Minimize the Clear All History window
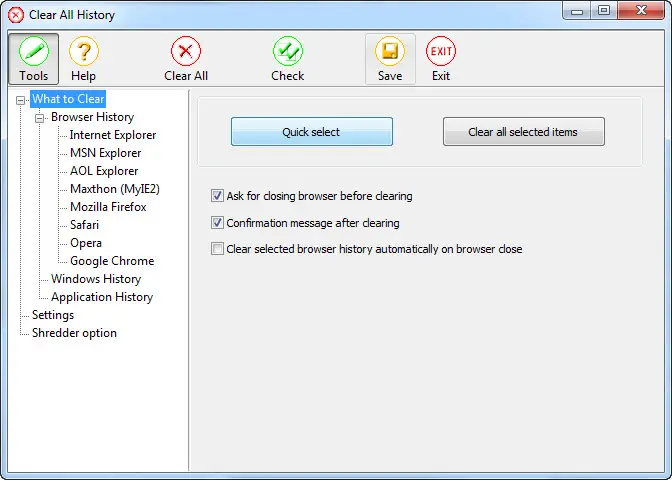 pos(577,11)
